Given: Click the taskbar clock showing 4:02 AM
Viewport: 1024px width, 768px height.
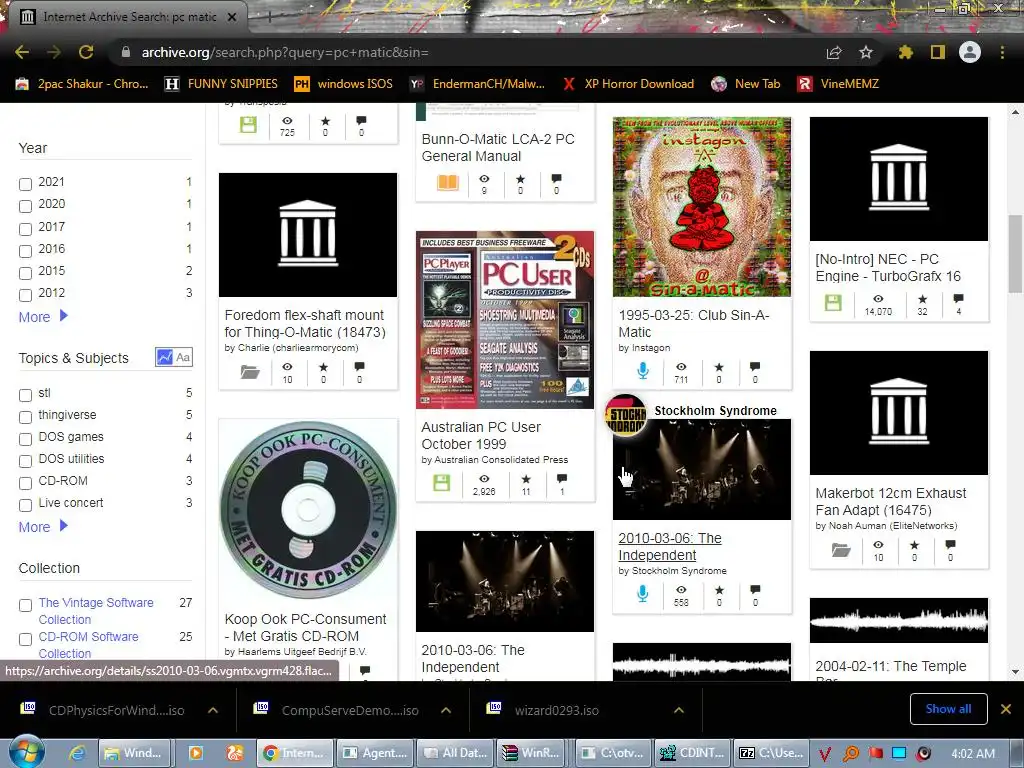Looking at the screenshot, I should pyautogui.click(x=973, y=753).
